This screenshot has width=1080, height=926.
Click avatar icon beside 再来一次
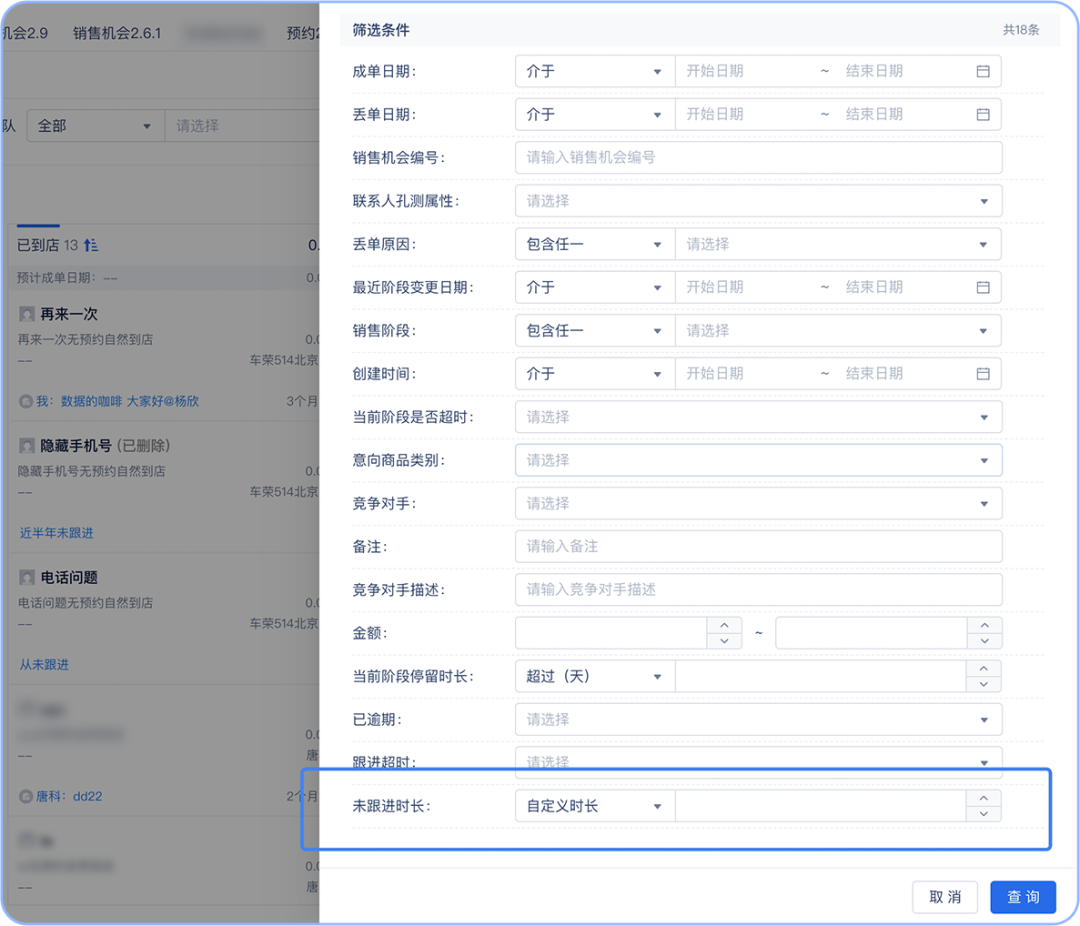(x=27, y=314)
